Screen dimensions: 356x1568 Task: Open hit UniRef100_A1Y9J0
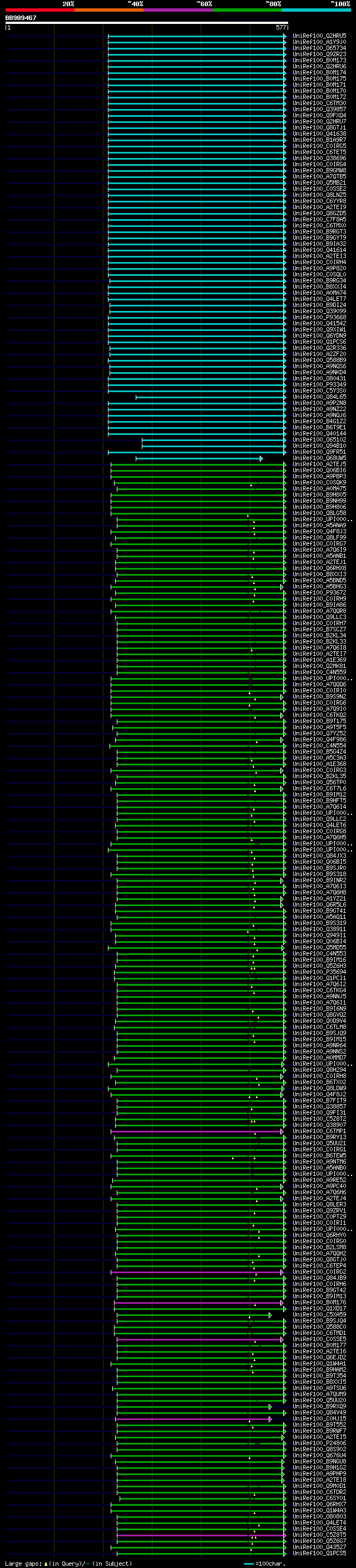pos(319,42)
